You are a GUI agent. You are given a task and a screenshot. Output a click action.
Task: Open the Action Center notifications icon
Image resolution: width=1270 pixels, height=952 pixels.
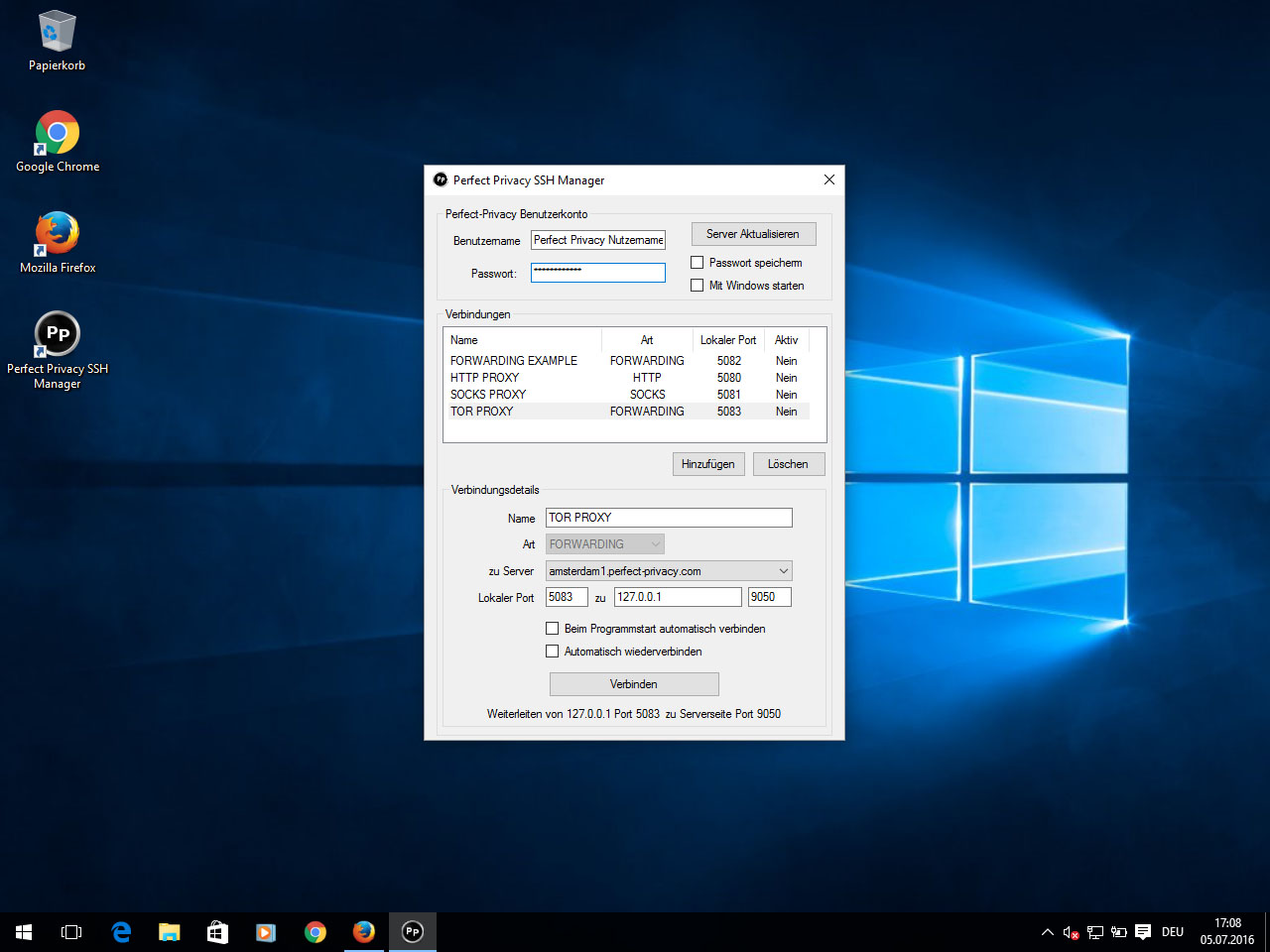click(1143, 932)
